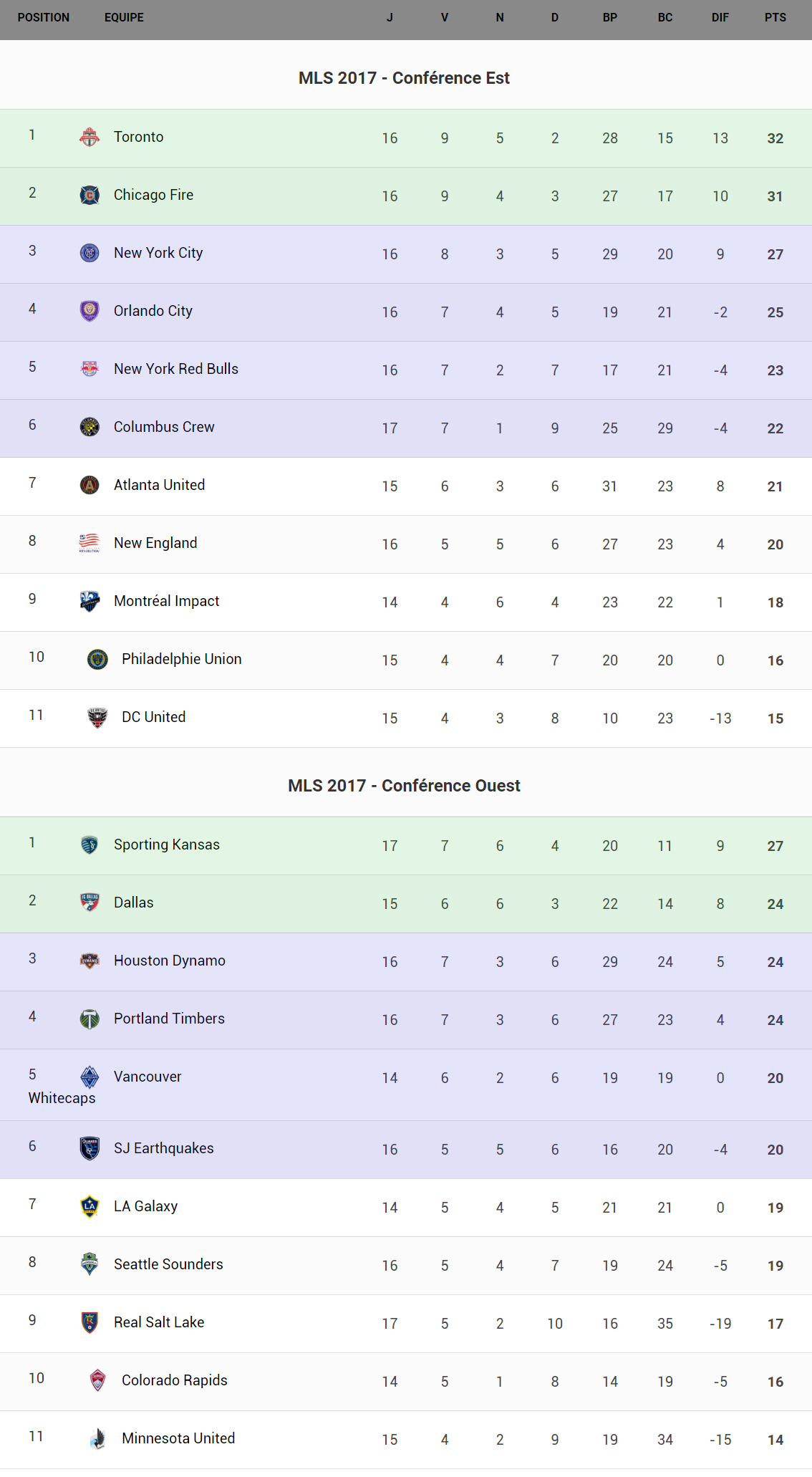Select the Philadelphie Union team name
Image resolution: width=812 pixels, height=1477 pixels.
pyautogui.click(x=181, y=659)
